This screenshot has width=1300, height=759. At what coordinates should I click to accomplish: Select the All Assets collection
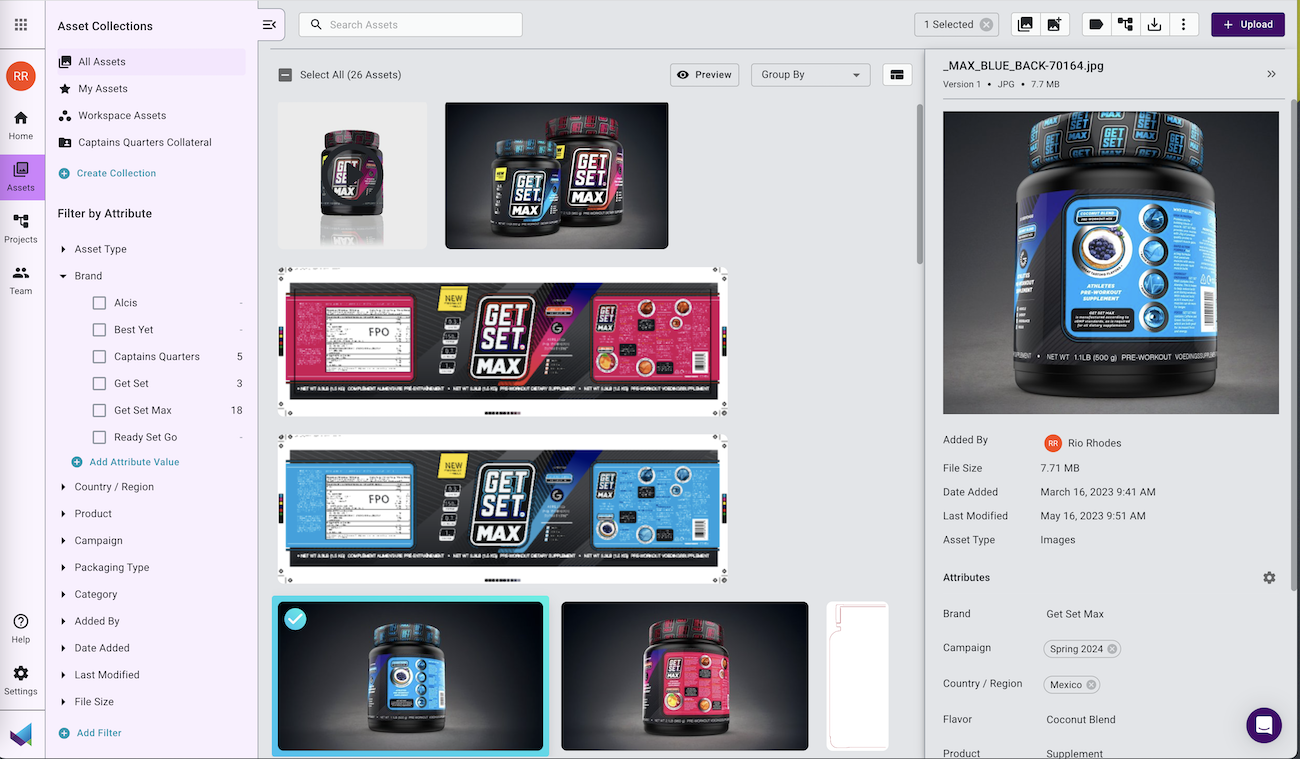149,62
